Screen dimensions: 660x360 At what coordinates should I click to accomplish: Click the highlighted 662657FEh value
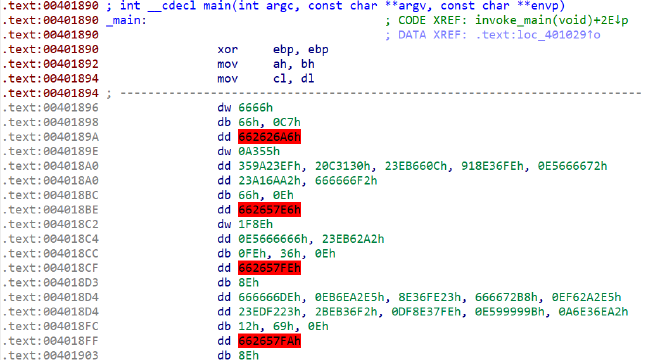pyautogui.click(x=269, y=268)
